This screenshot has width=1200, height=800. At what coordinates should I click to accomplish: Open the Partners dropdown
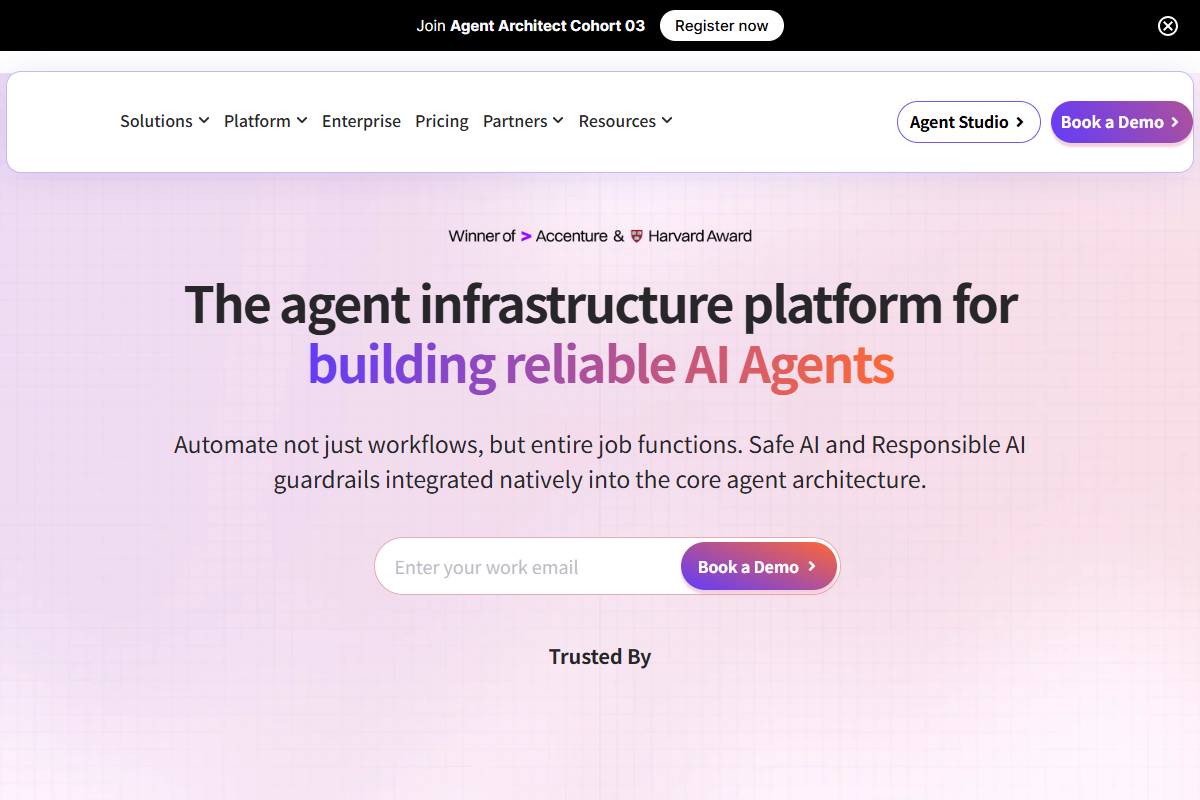(523, 121)
